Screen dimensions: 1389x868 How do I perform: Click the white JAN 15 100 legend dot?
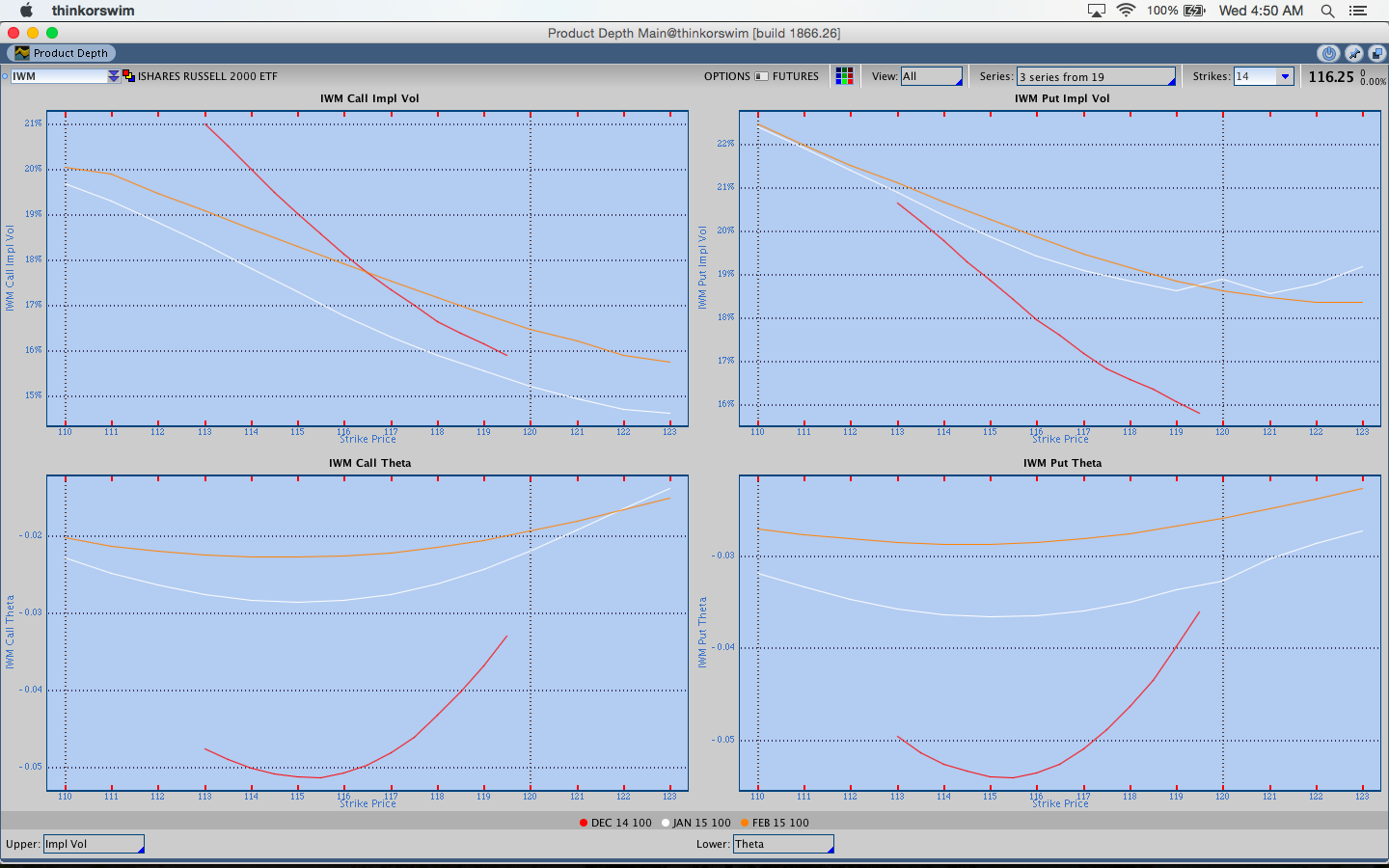point(666,823)
